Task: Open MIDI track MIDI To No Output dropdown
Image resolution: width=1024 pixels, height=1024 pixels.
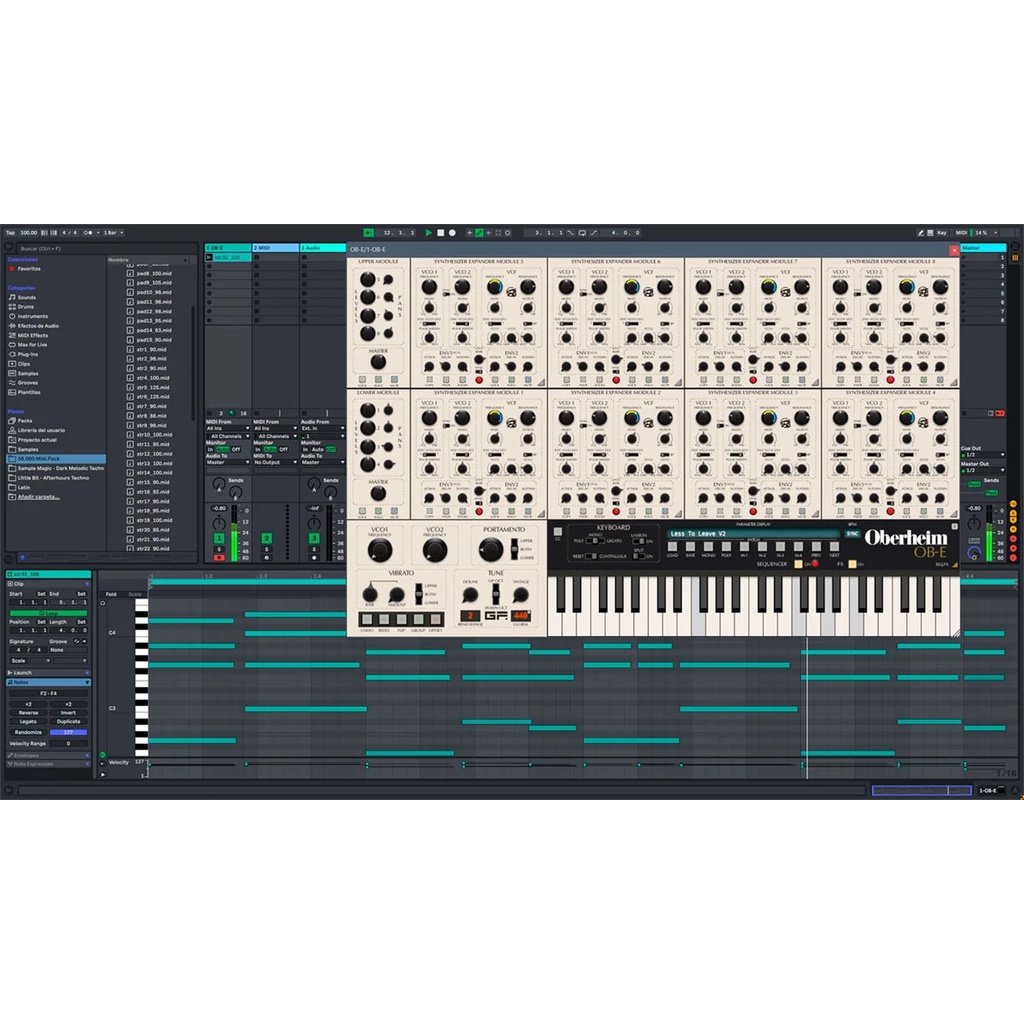Action: (276, 462)
